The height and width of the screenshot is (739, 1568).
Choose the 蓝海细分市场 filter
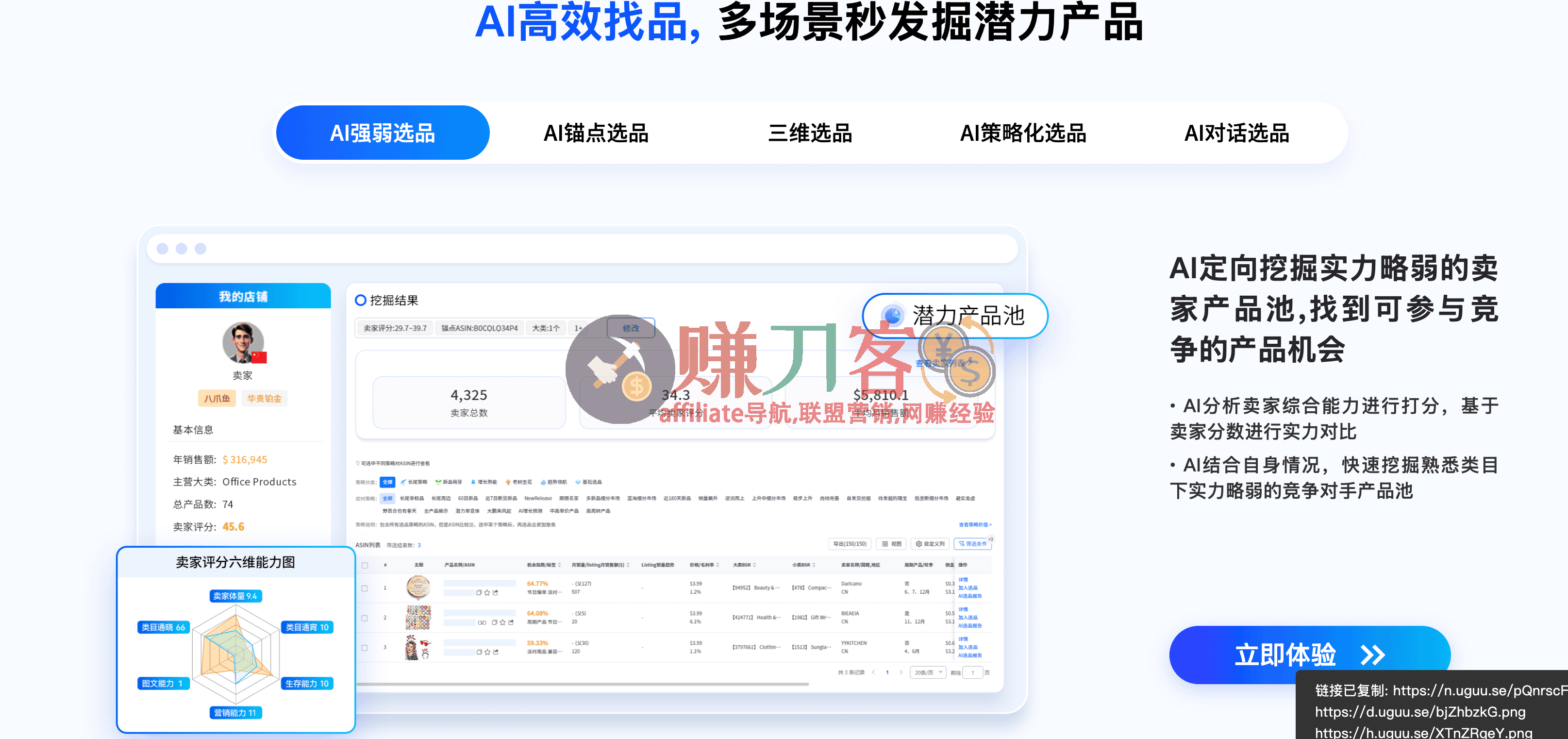pyautogui.click(x=642, y=499)
